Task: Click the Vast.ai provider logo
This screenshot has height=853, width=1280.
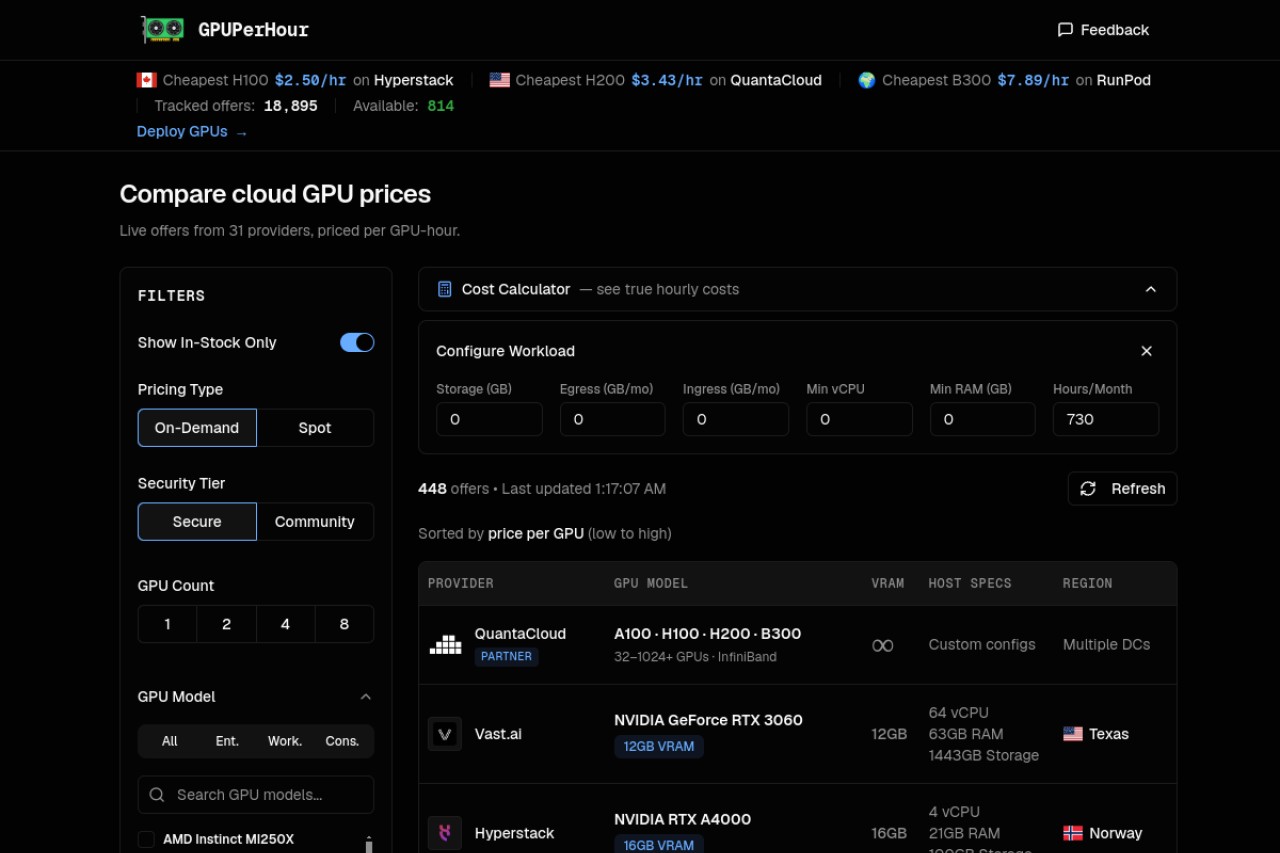Action: pos(445,734)
